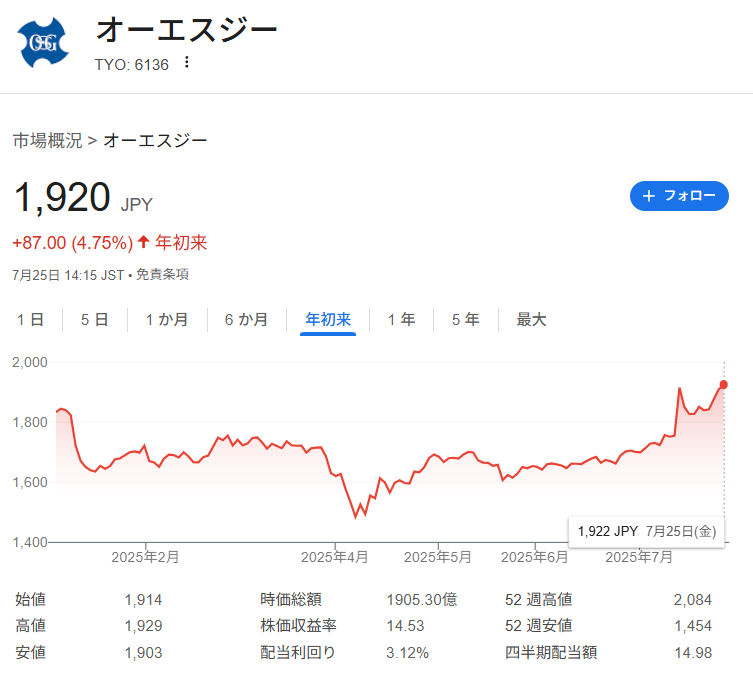The width and height of the screenshot is (753, 682).
Task: Click the 14.53 P/E value
Action: (405, 626)
